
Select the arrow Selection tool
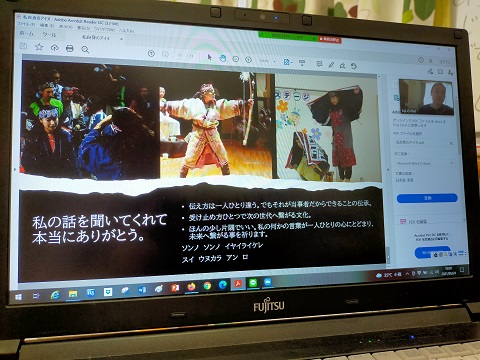point(209,57)
